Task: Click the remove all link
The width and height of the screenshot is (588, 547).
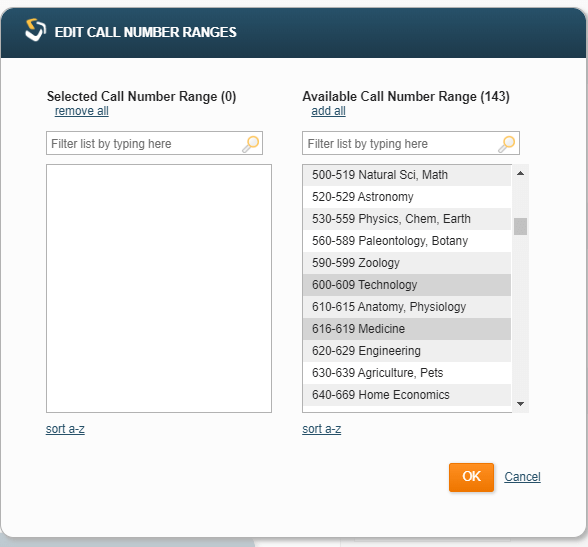Action: pos(81,111)
